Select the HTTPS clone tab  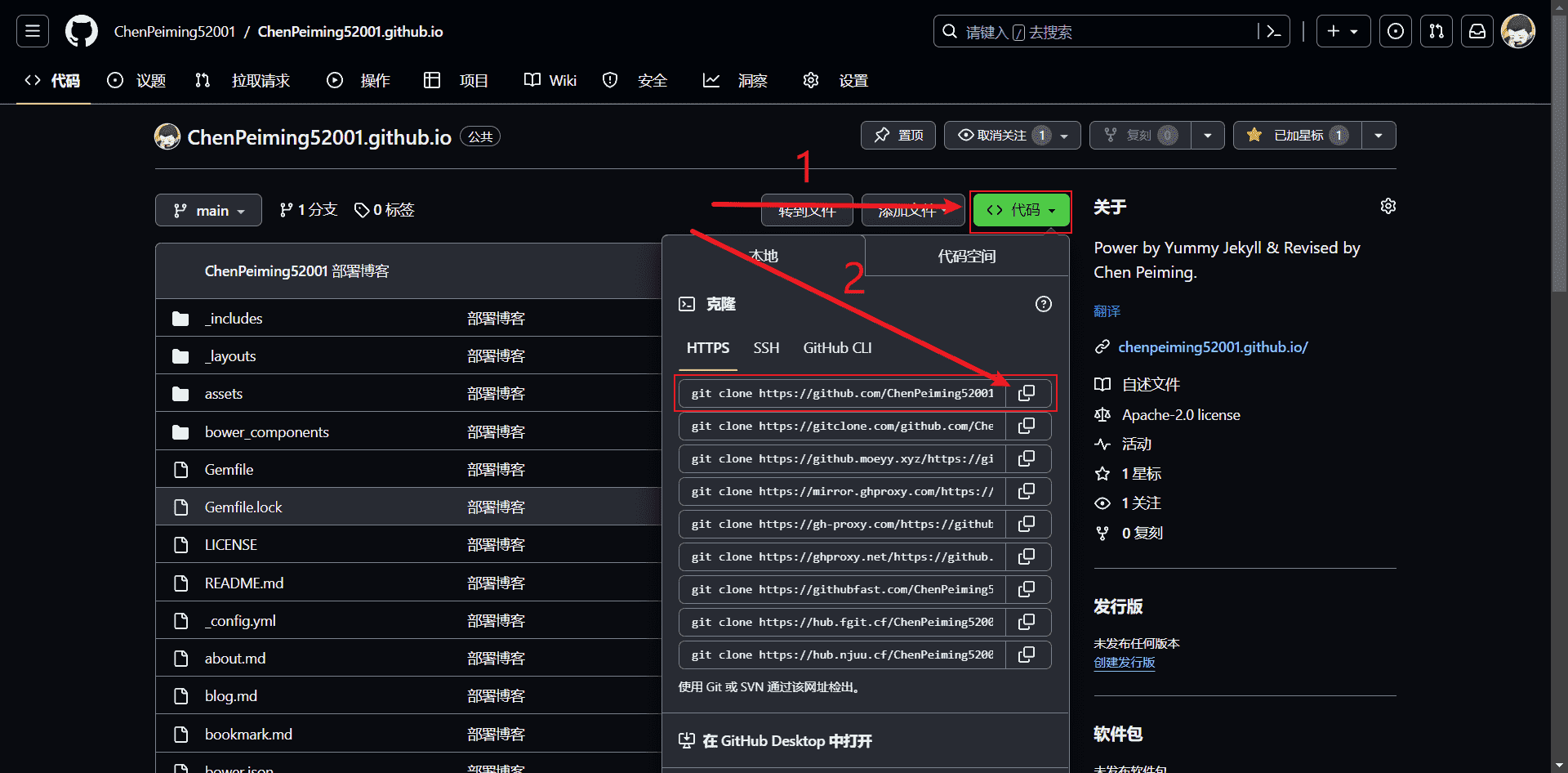pos(707,348)
